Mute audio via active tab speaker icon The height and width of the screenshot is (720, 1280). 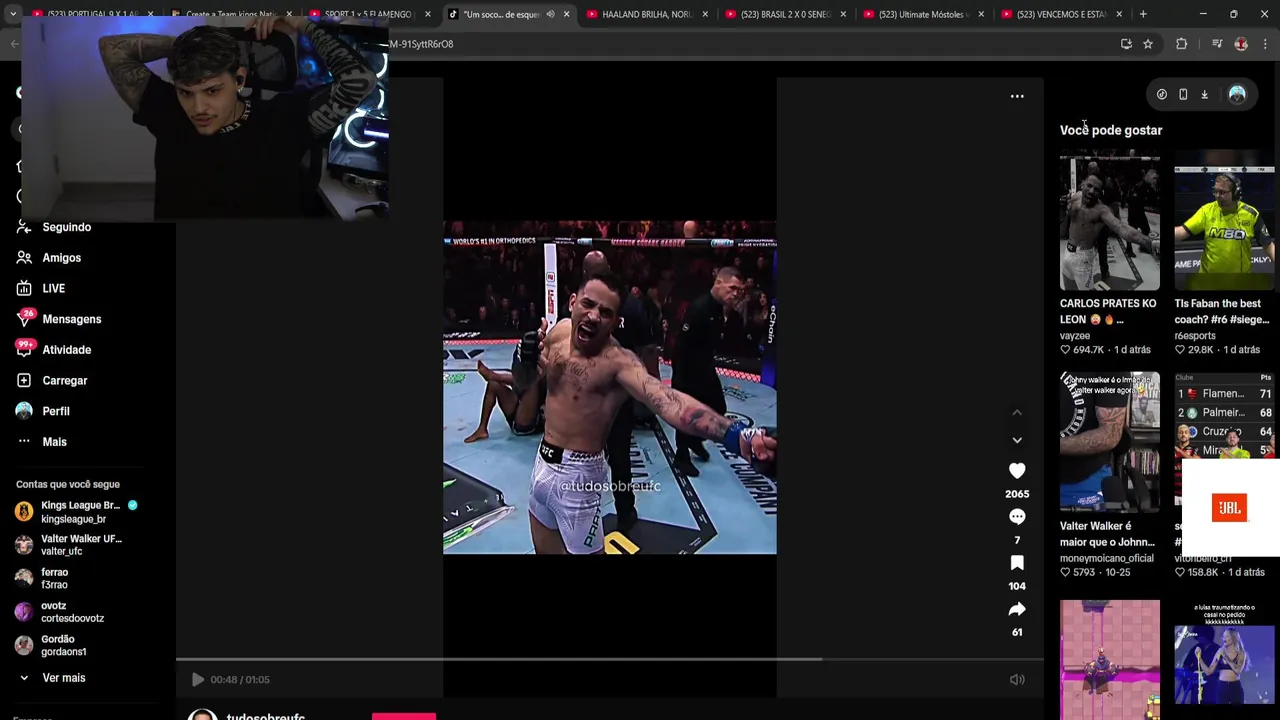tap(550, 15)
